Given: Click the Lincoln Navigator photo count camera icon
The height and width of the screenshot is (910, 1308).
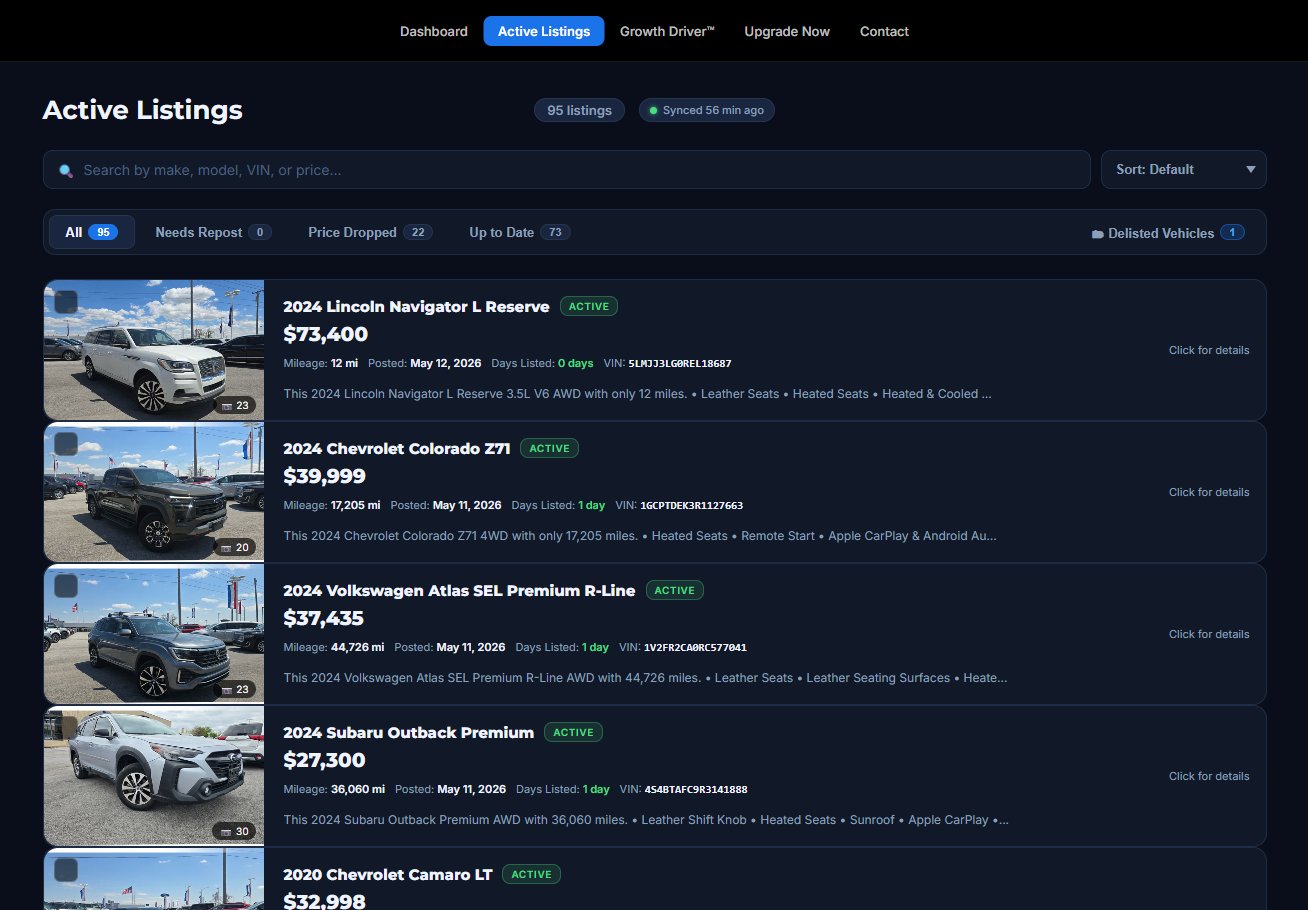Looking at the screenshot, I should tap(225, 405).
